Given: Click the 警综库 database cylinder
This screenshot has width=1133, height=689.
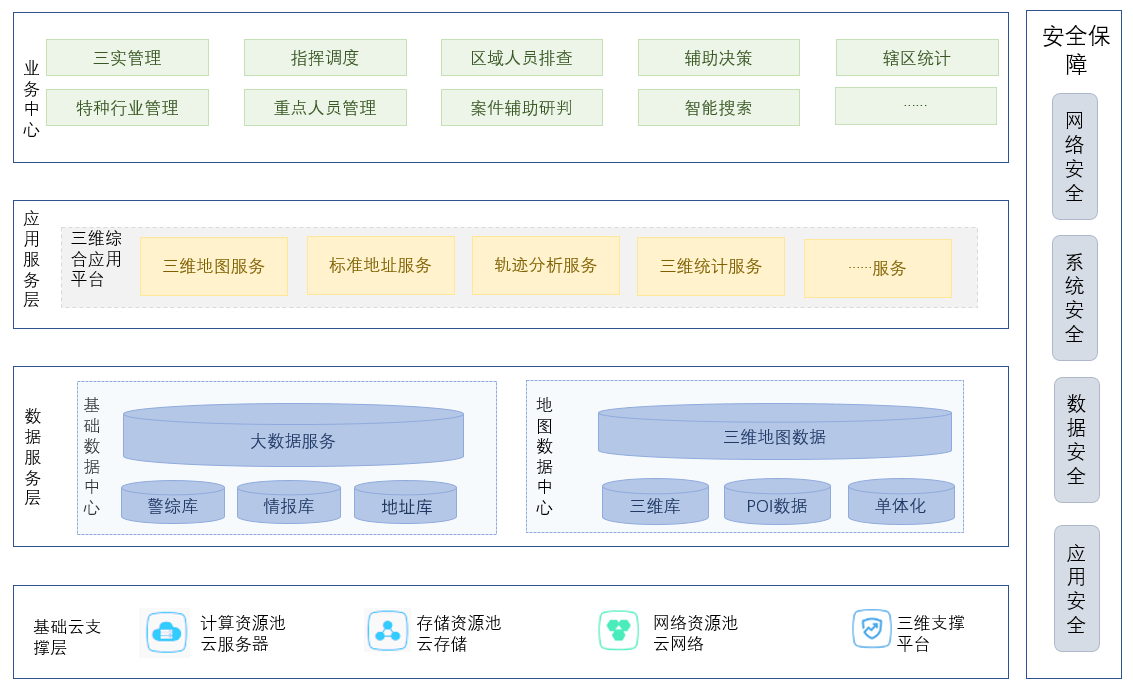Looking at the screenshot, I should click(172, 503).
